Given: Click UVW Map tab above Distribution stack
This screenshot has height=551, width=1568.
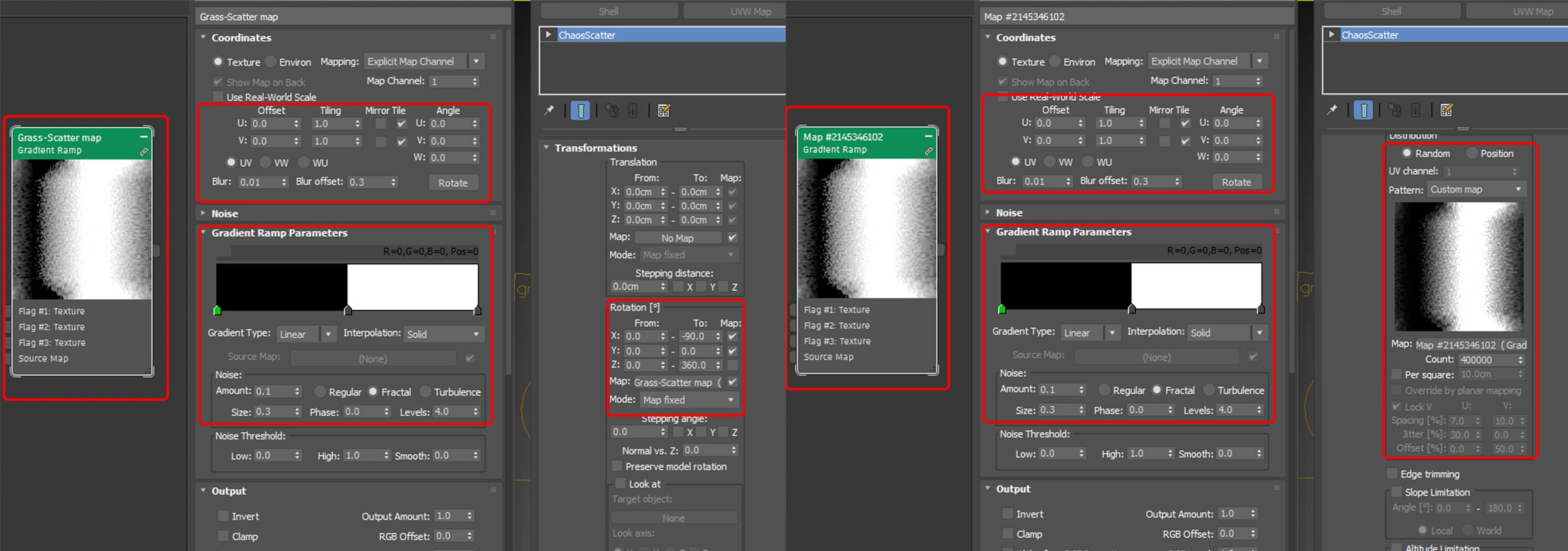Looking at the screenshot, I should [1533, 11].
